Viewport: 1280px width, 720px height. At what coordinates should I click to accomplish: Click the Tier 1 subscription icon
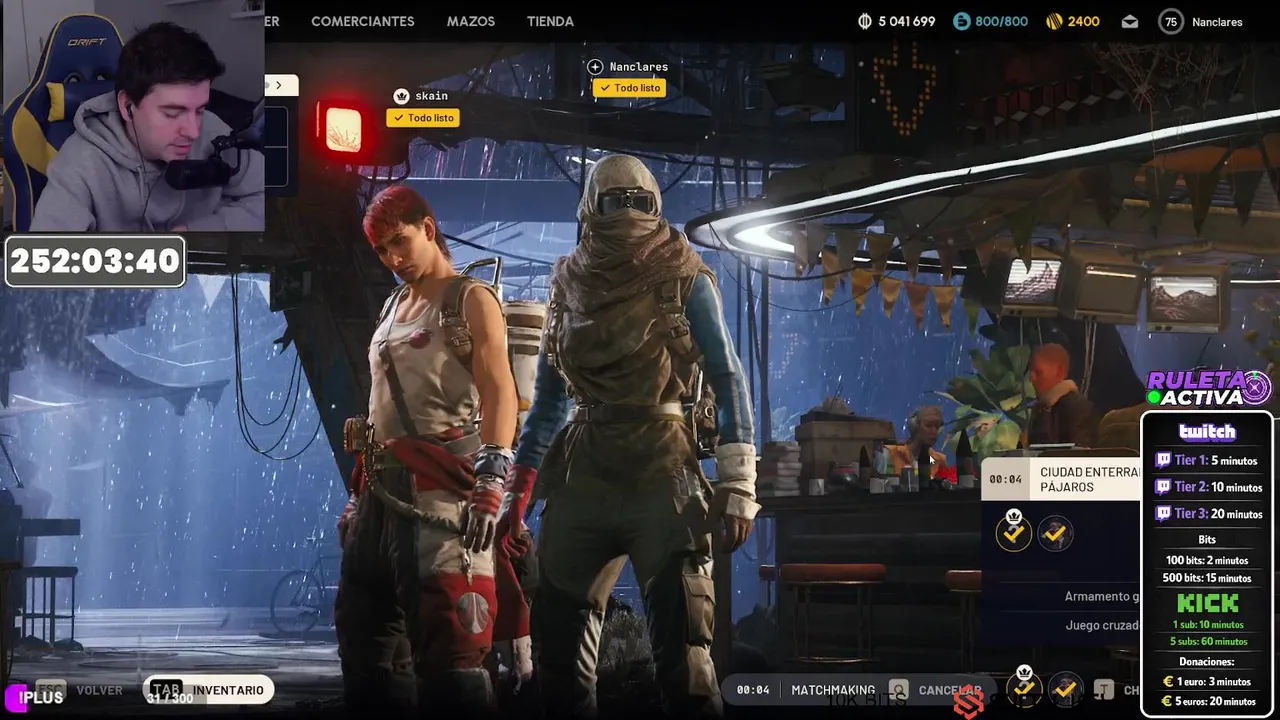(x=1163, y=461)
